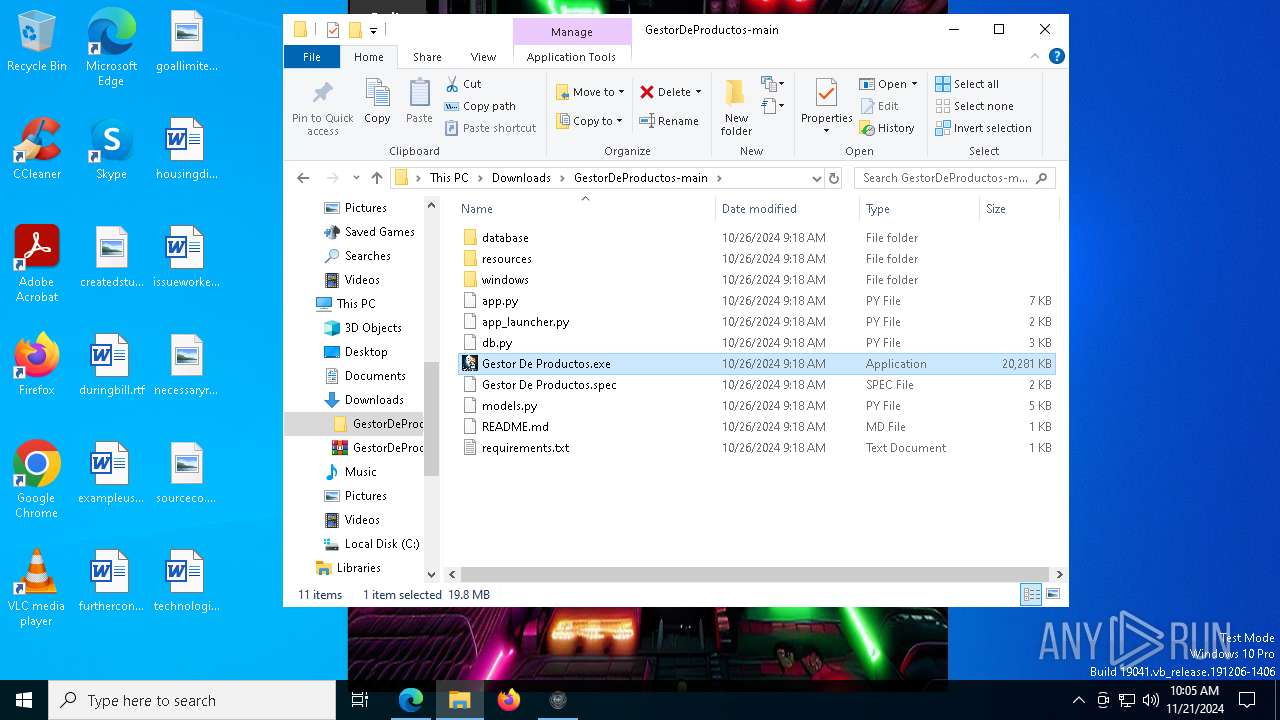Open Firefox from the taskbar

[x=509, y=700]
